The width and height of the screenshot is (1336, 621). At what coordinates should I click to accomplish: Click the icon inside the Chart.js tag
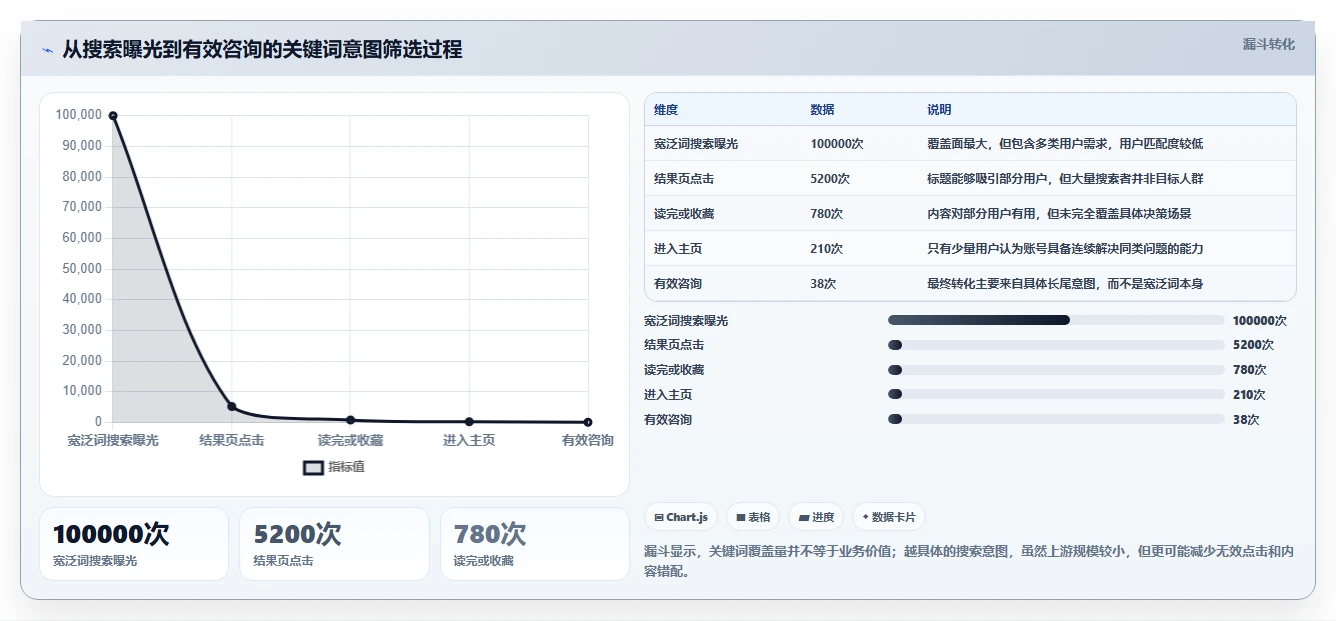(658, 518)
